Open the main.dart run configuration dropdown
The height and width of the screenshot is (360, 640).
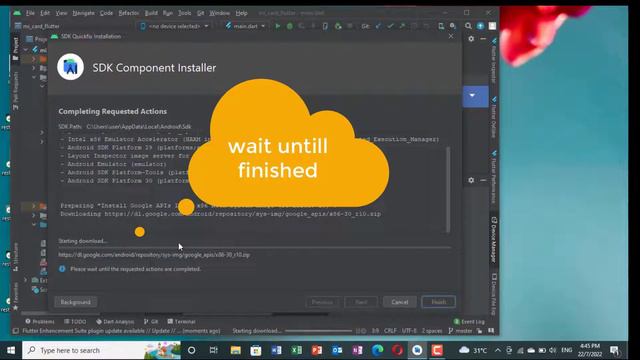point(245,26)
